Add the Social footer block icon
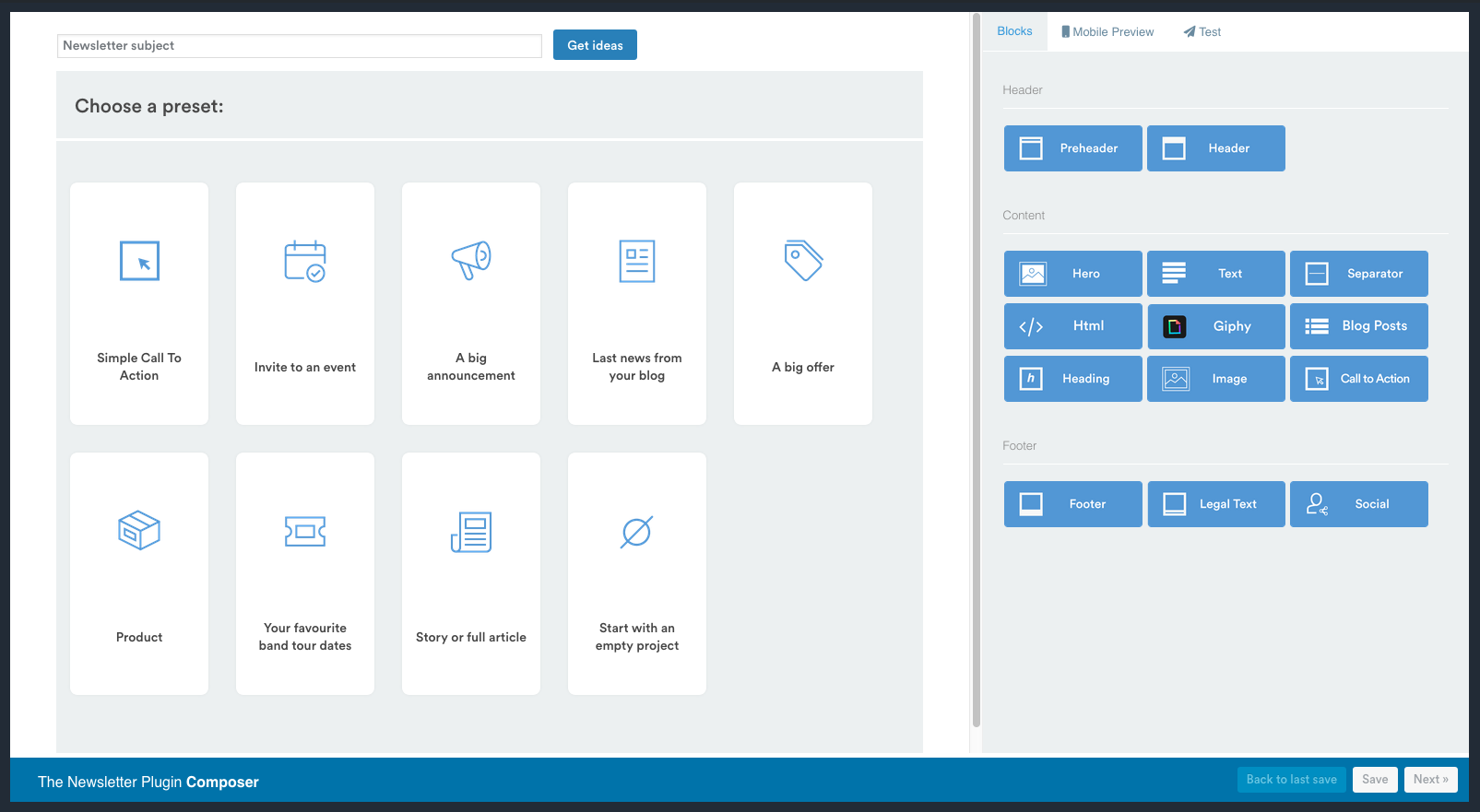Viewport: 1480px width, 812px height. tap(1317, 504)
